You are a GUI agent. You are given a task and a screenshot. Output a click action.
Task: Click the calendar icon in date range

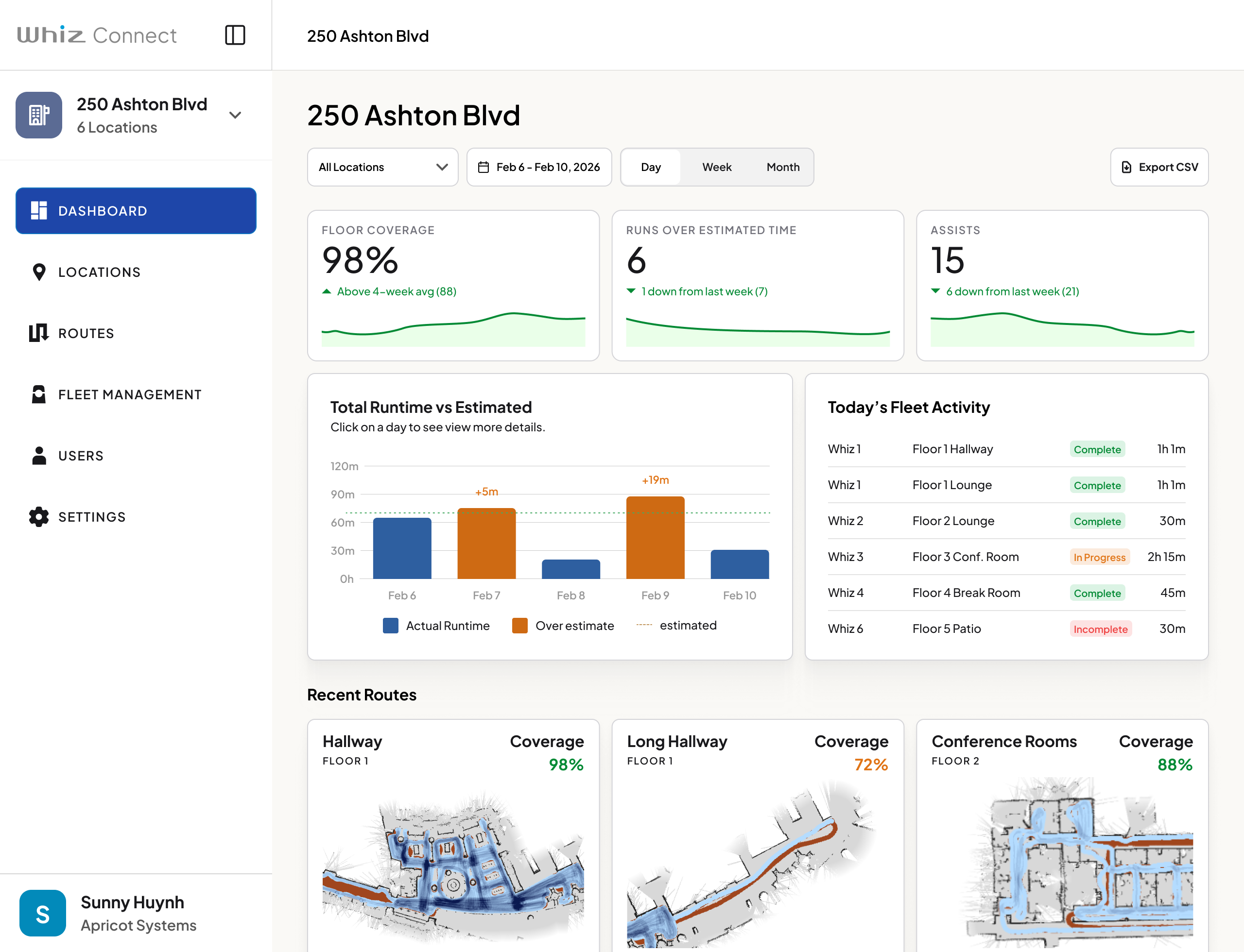(483, 167)
